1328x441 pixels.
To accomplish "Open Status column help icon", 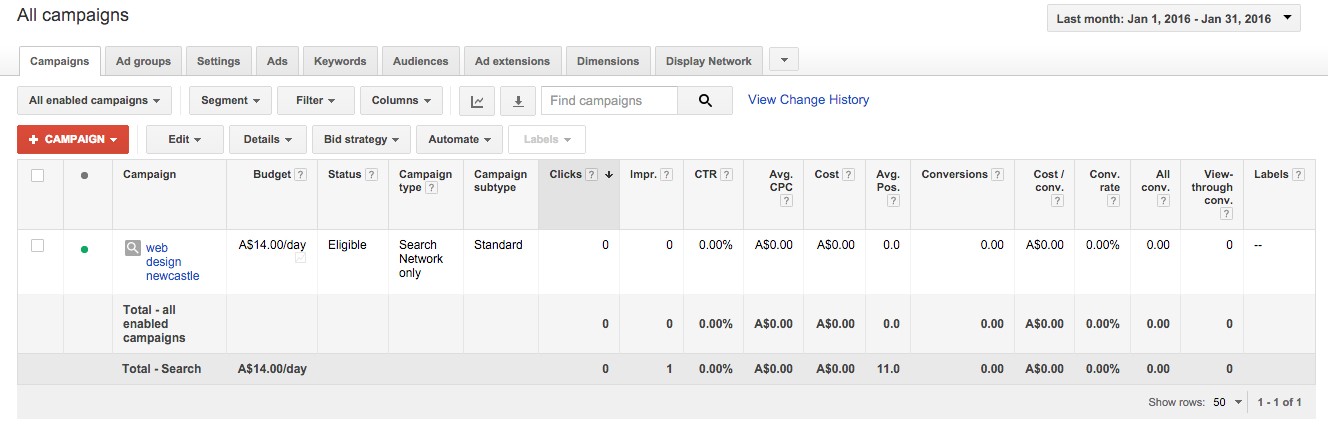I will tap(372, 175).
